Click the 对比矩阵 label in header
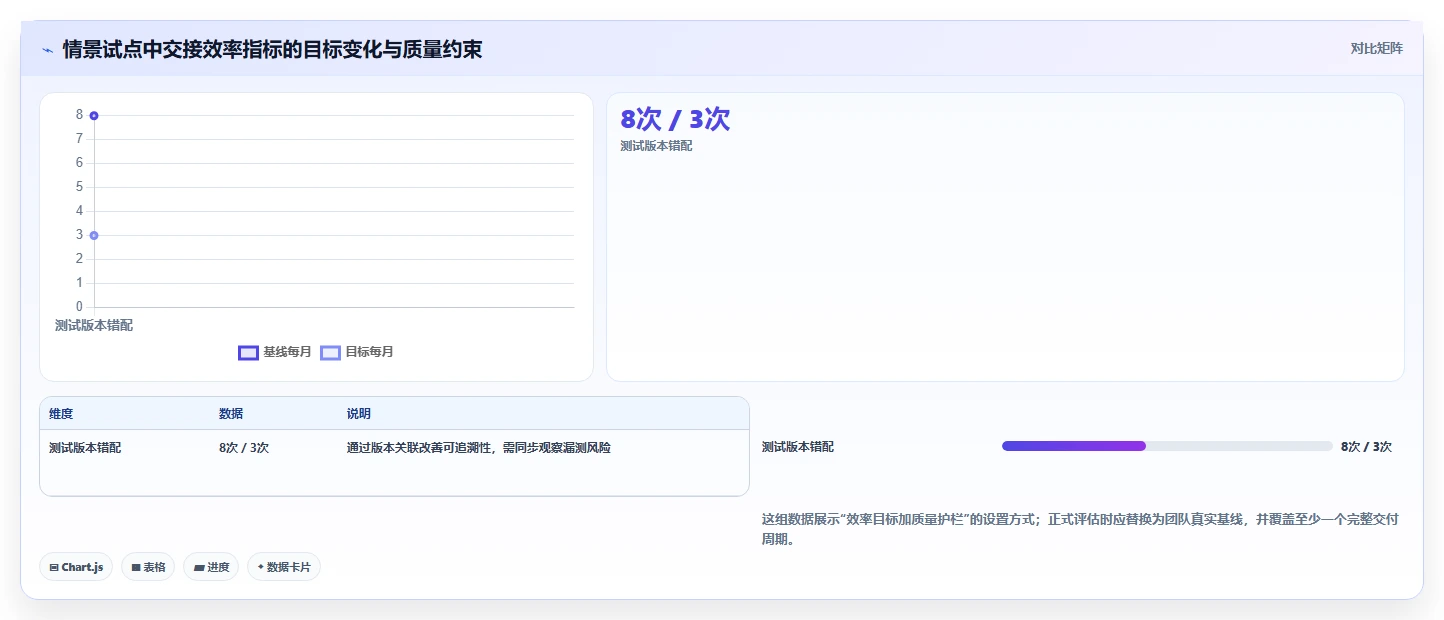This screenshot has width=1444, height=620. point(1376,48)
